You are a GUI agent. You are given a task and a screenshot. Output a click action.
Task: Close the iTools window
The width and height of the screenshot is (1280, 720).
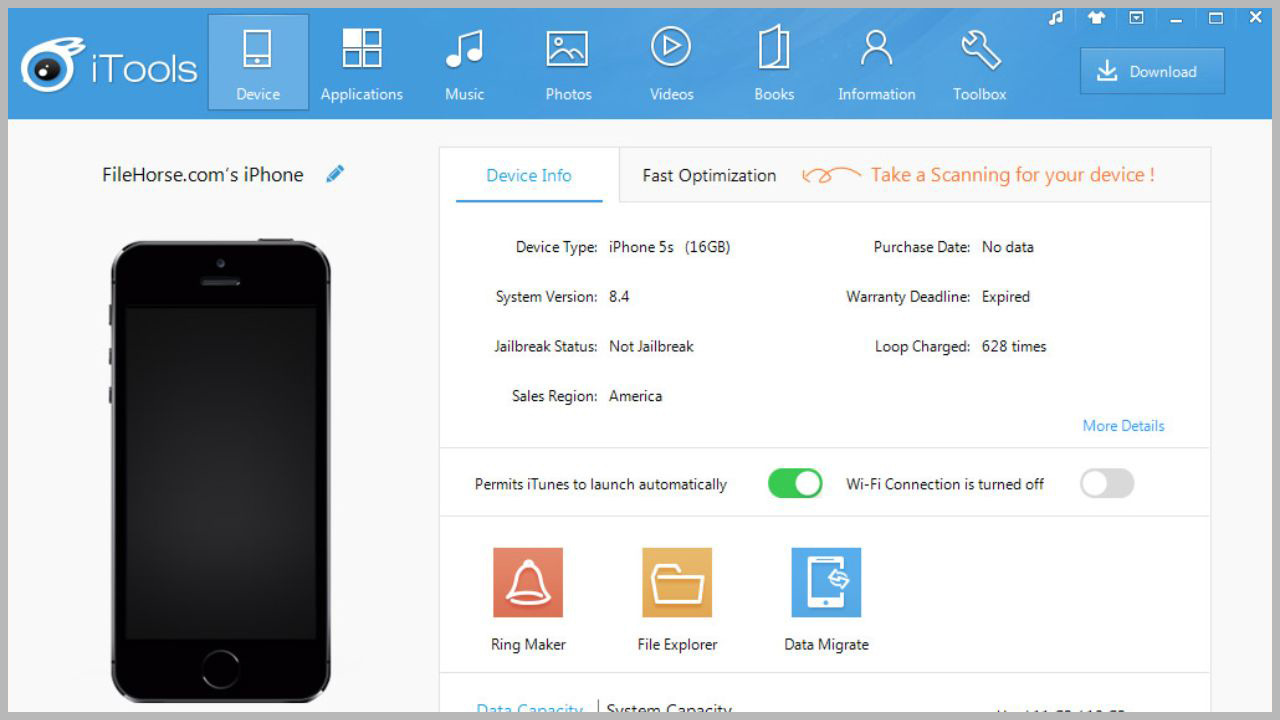[1256, 17]
